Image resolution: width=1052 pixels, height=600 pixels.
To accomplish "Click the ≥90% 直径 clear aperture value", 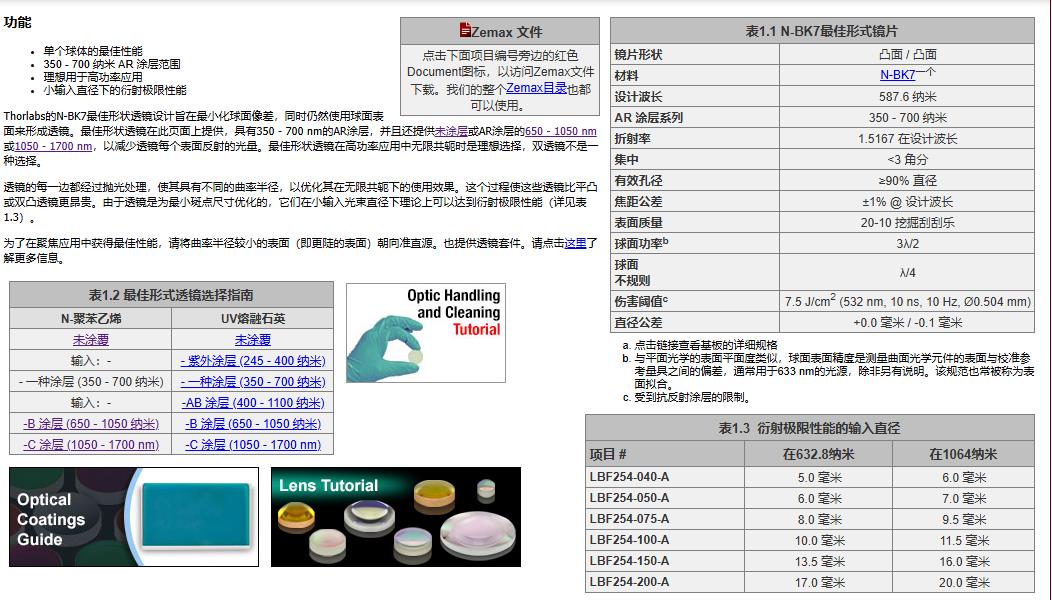I will (907, 181).
